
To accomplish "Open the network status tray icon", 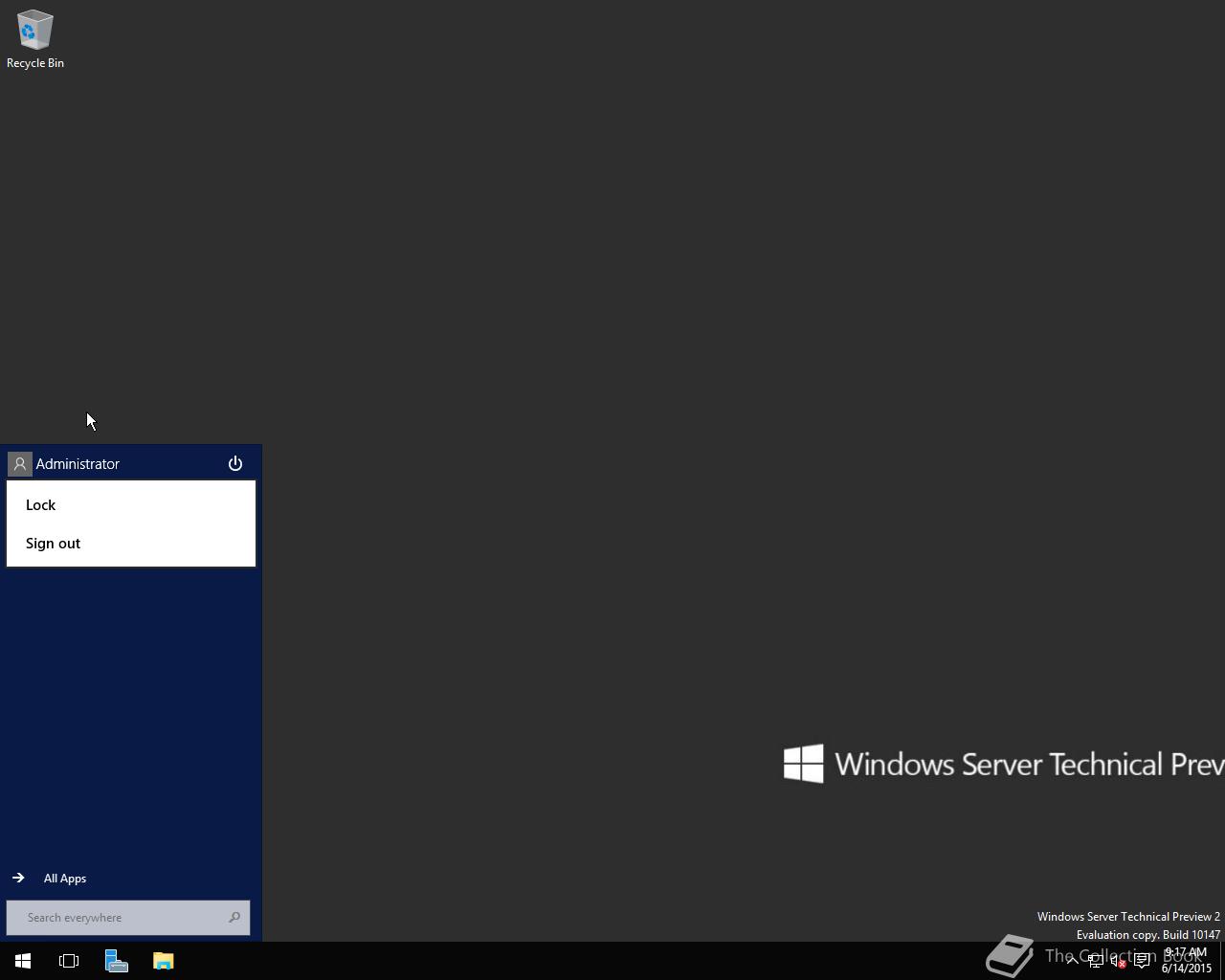I will pyautogui.click(x=1095, y=961).
